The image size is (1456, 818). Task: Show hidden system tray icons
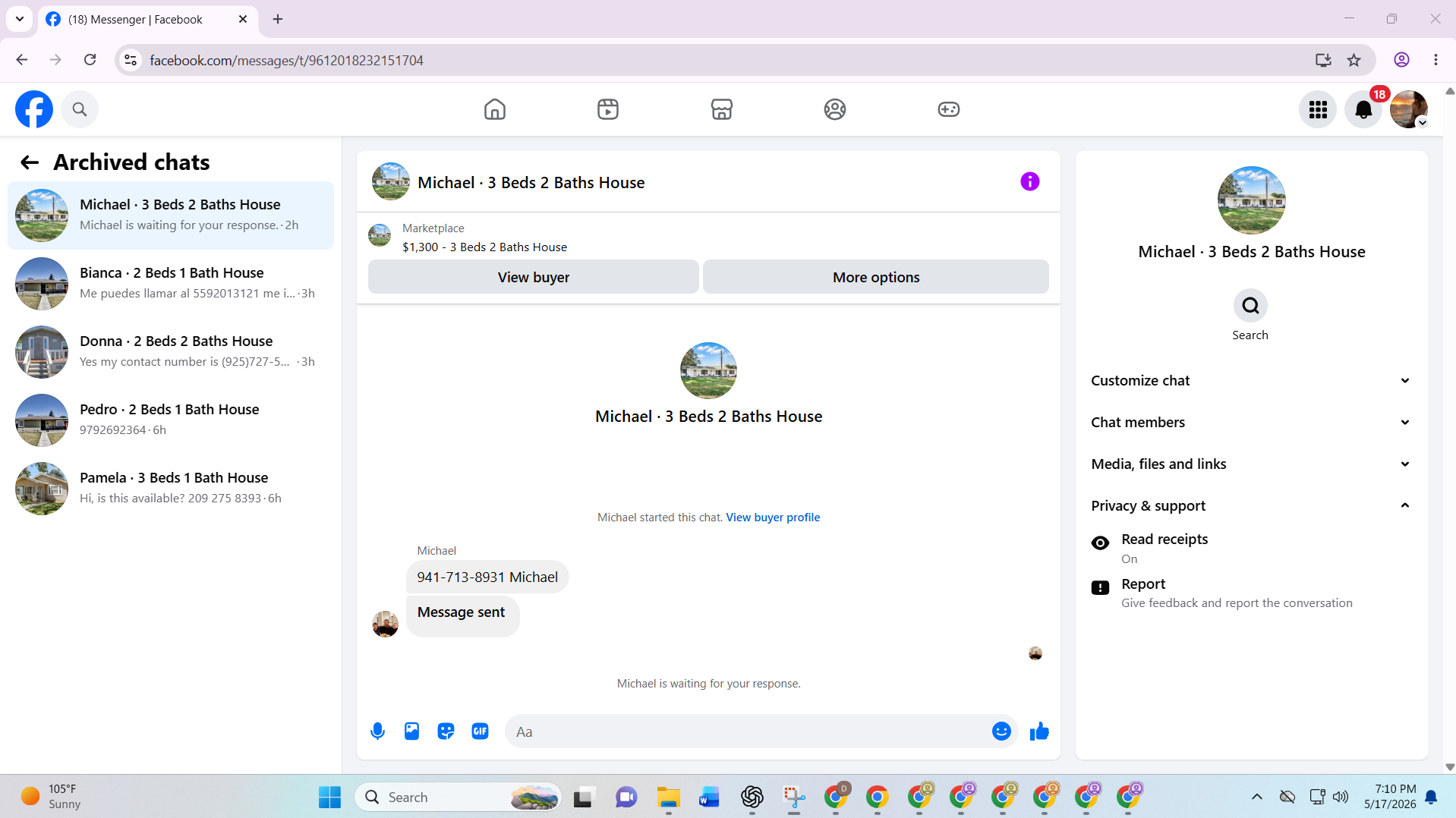click(1257, 797)
